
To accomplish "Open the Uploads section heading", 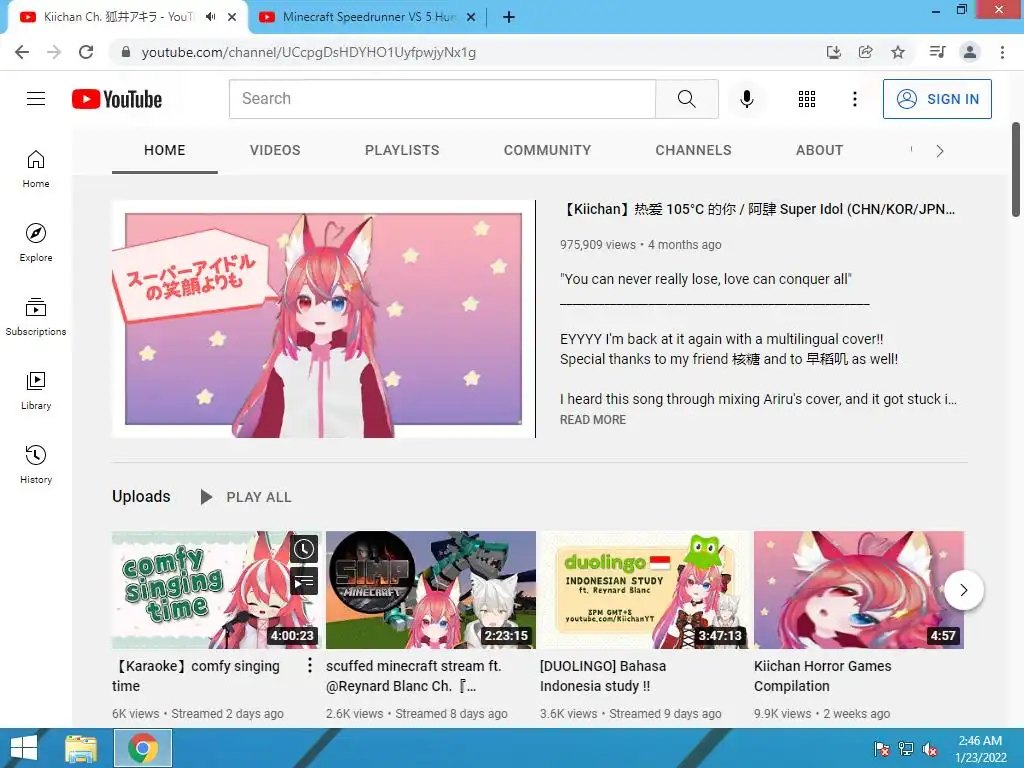I will (x=141, y=496).
